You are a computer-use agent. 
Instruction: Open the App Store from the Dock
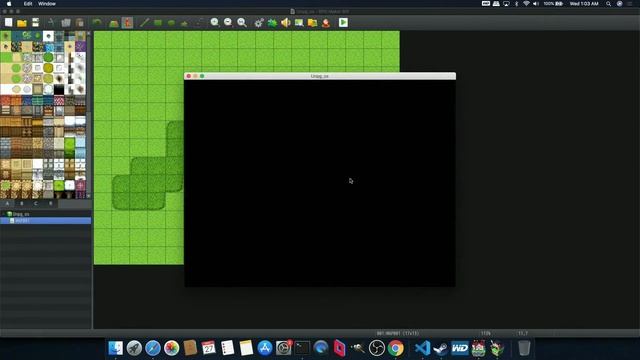coord(265,348)
